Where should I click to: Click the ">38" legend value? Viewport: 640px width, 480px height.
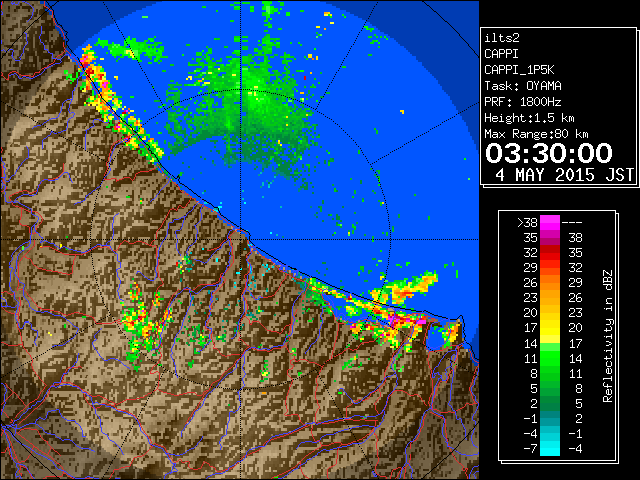coord(527,223)
